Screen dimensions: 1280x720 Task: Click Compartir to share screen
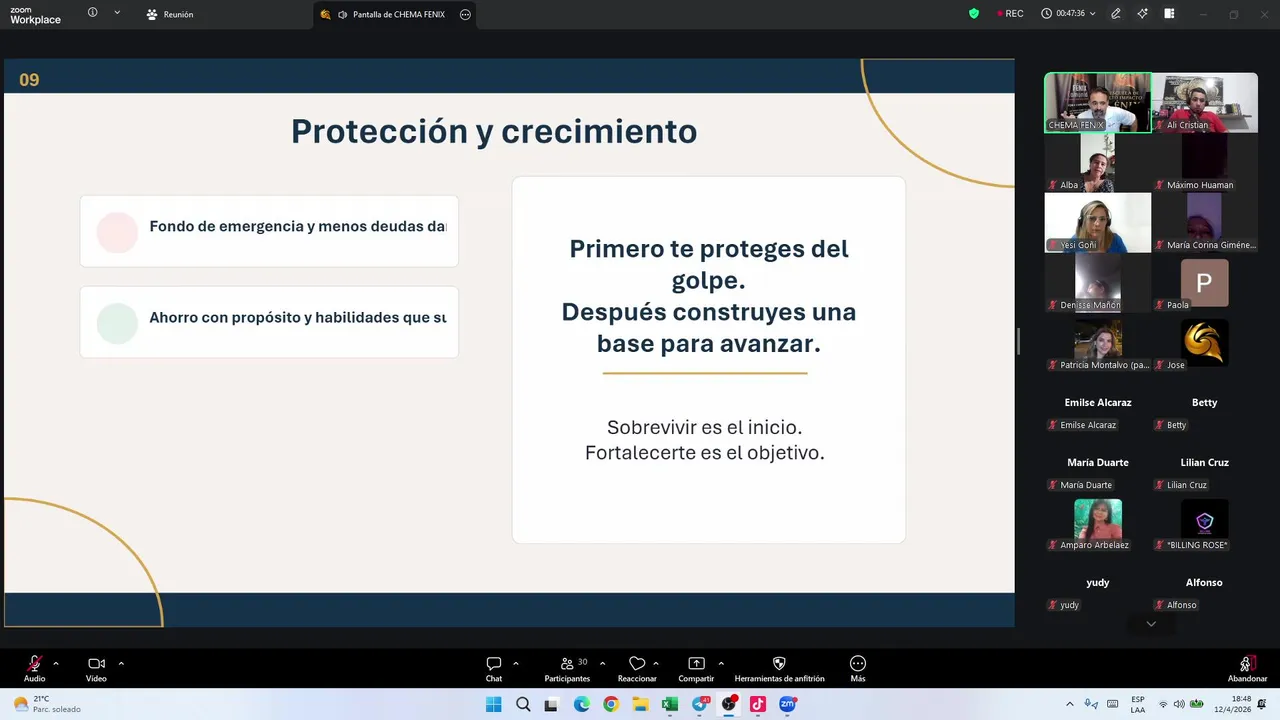[x=696, y=668]
